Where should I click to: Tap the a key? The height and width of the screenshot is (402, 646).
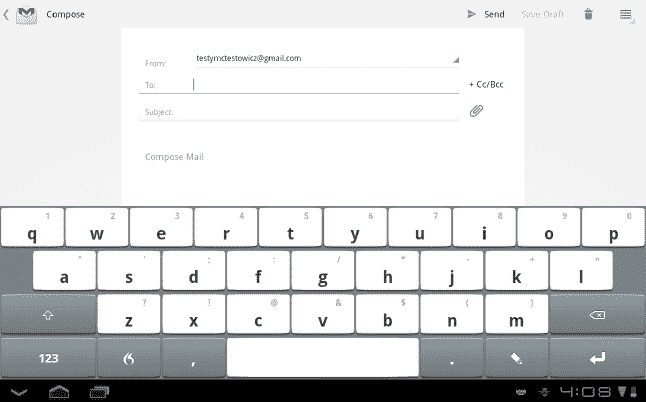(64, 271)
